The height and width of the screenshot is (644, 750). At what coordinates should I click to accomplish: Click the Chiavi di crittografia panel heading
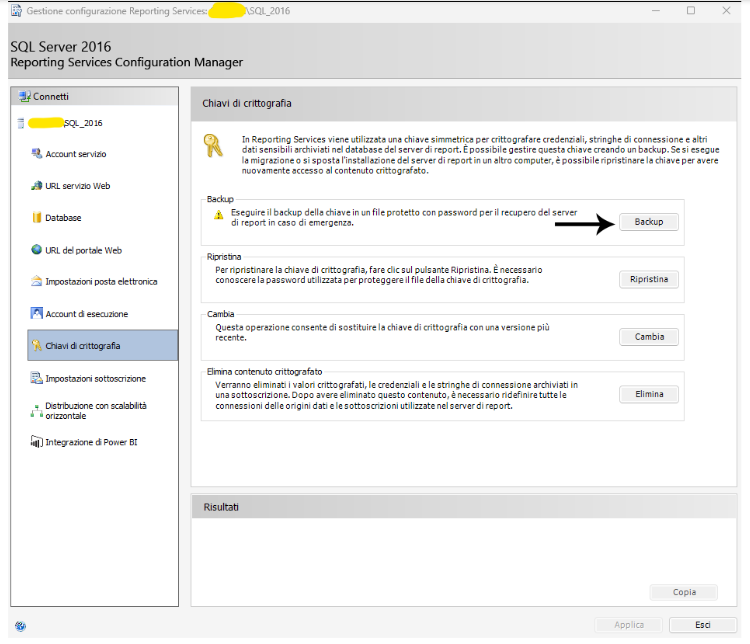click(x=247, y=103)
